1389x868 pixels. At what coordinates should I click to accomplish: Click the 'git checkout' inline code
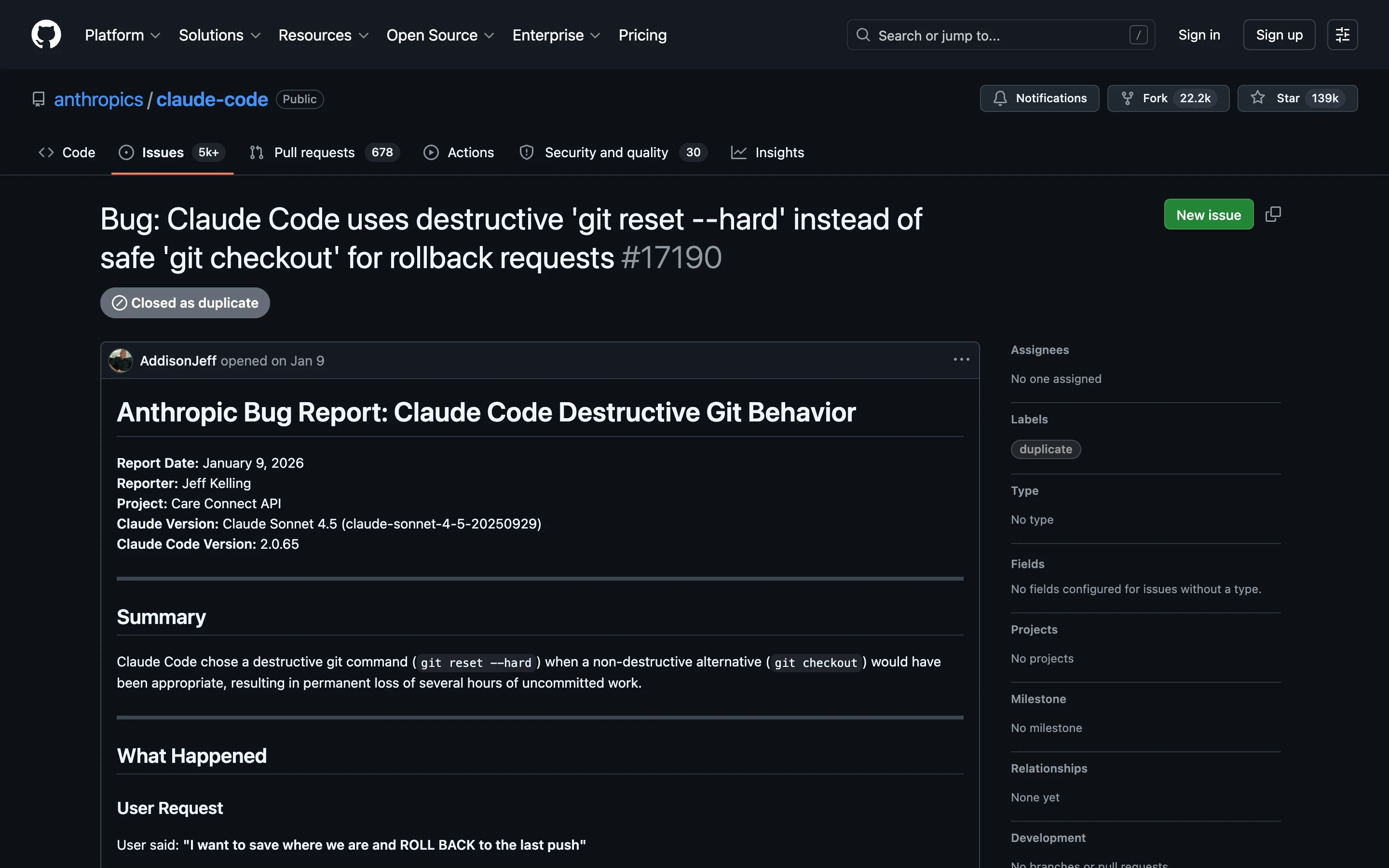(x=816, y=663)
